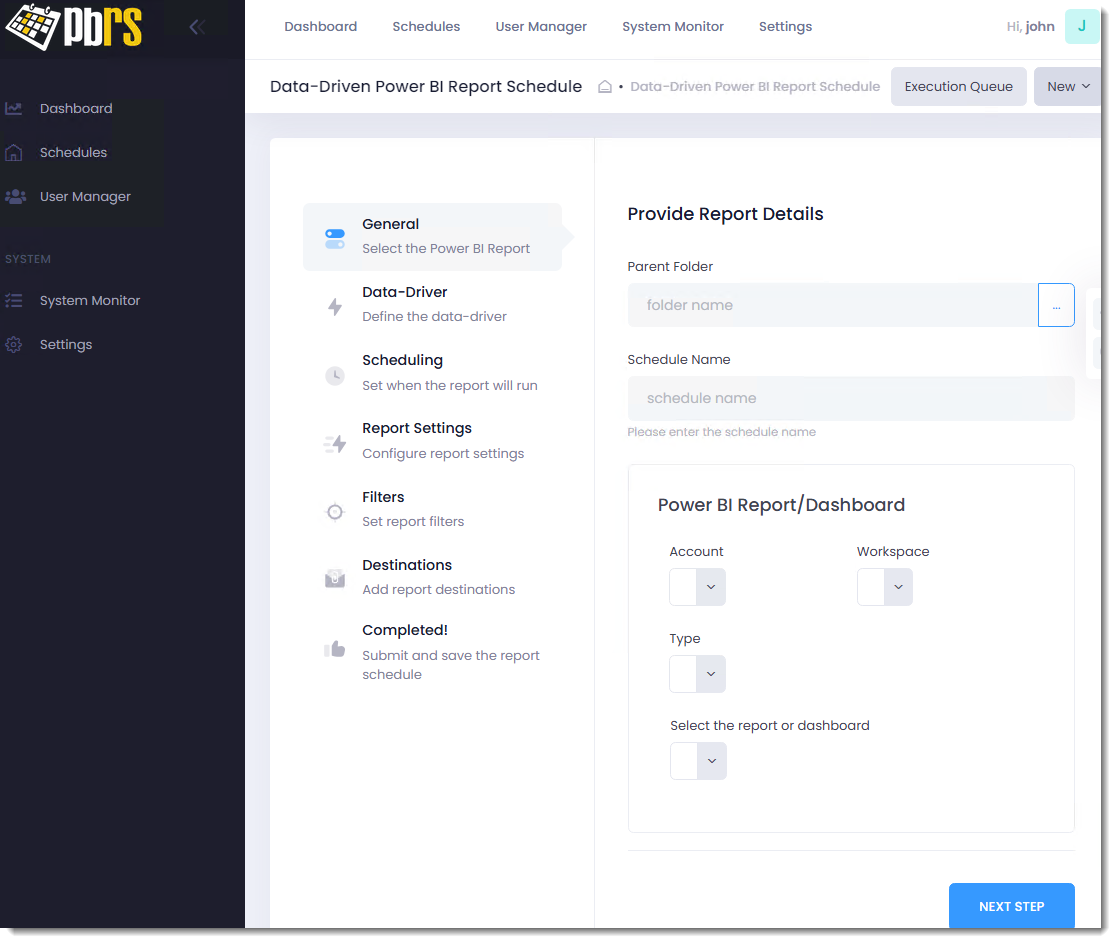1116x943 pixels.
Task: Expand the Account dropdown
Action: [698, 587]
